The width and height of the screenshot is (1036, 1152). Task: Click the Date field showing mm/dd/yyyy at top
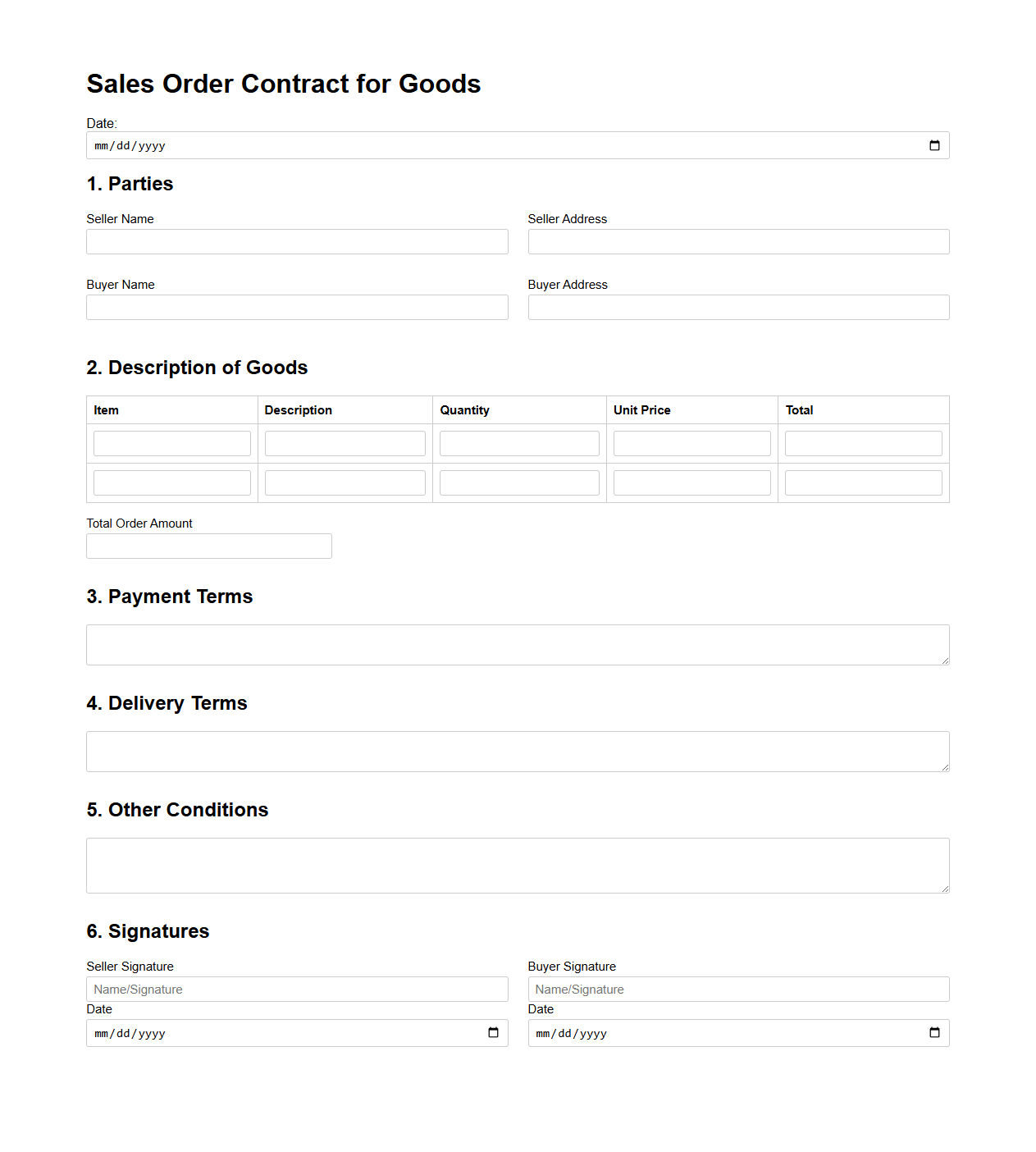pos(328,145)
